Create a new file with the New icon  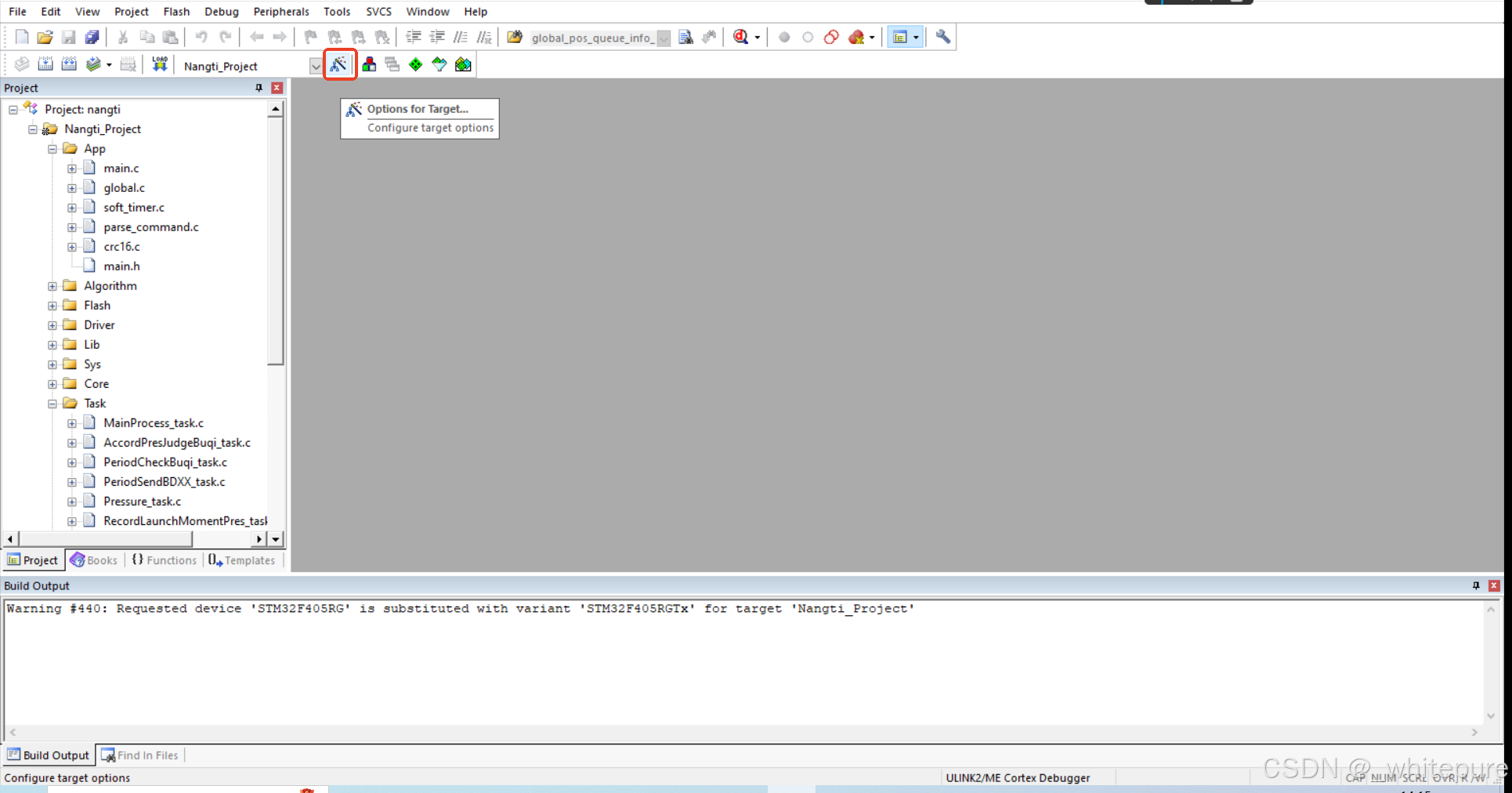22,37
